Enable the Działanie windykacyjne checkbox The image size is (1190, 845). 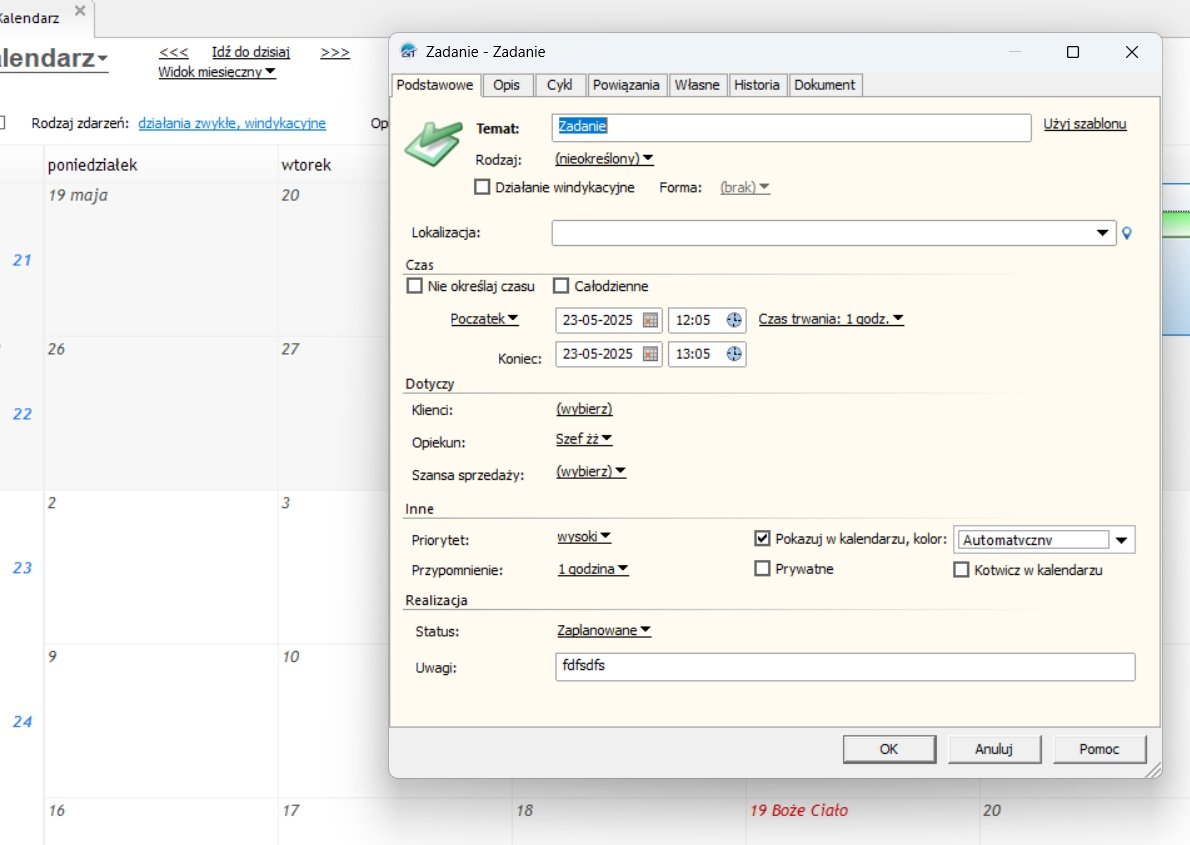coord(482,187)
